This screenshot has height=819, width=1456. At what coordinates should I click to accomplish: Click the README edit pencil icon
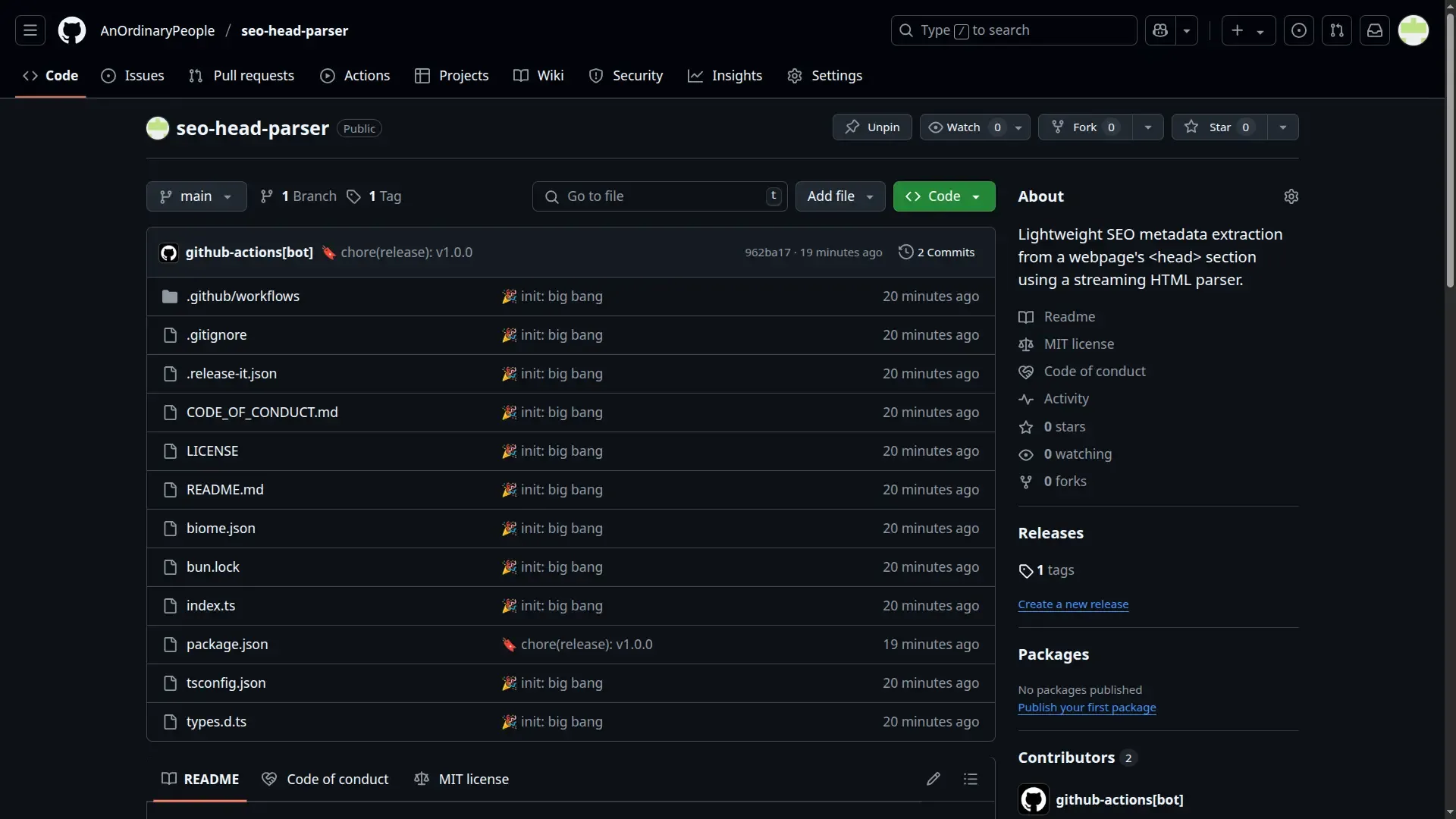933,779
